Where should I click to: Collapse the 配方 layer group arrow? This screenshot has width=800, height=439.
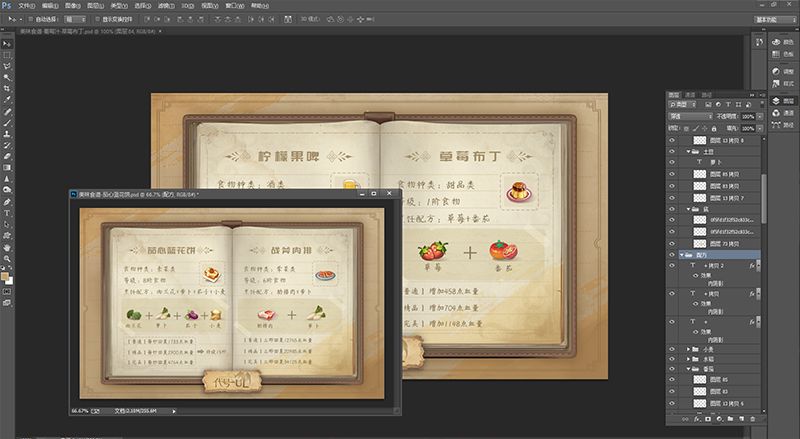point(682,256)
